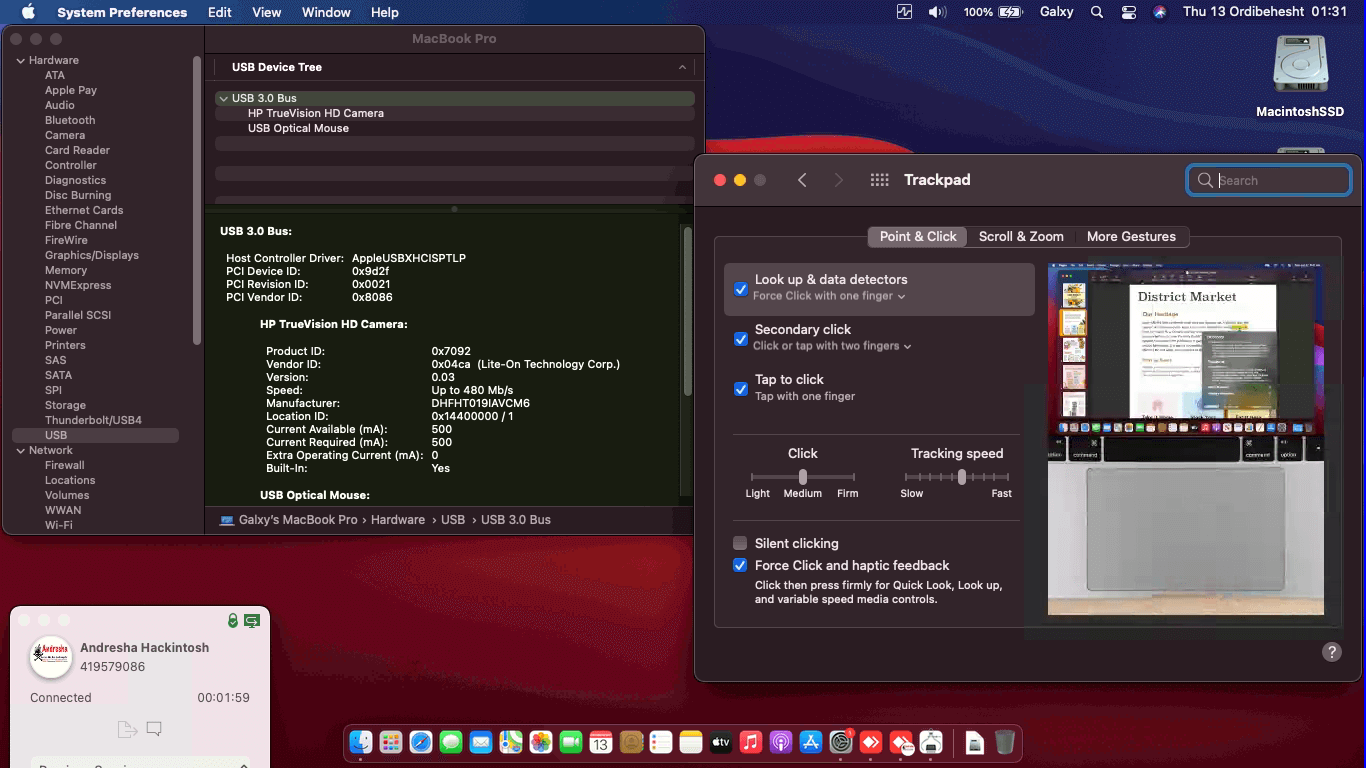
Task: Collapse the USB Device Tree header chevron
Action: click(682, 67)
